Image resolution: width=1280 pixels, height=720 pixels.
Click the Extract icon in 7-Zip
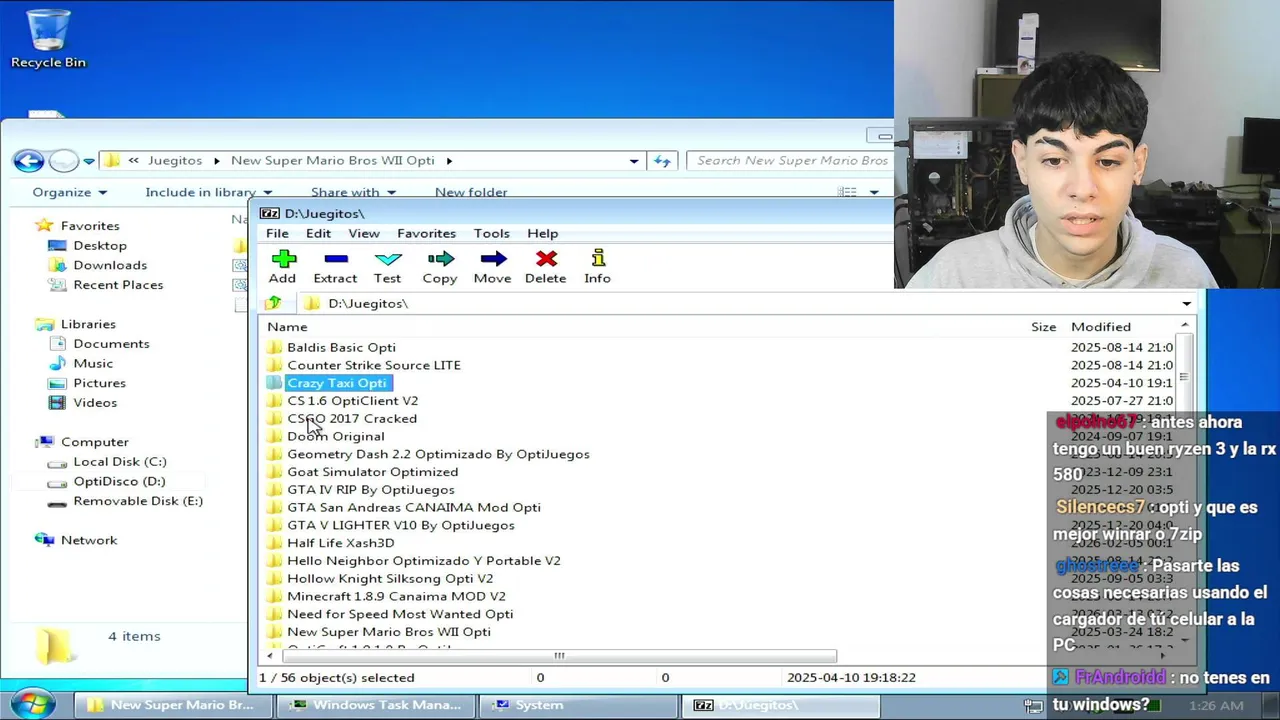335,260
